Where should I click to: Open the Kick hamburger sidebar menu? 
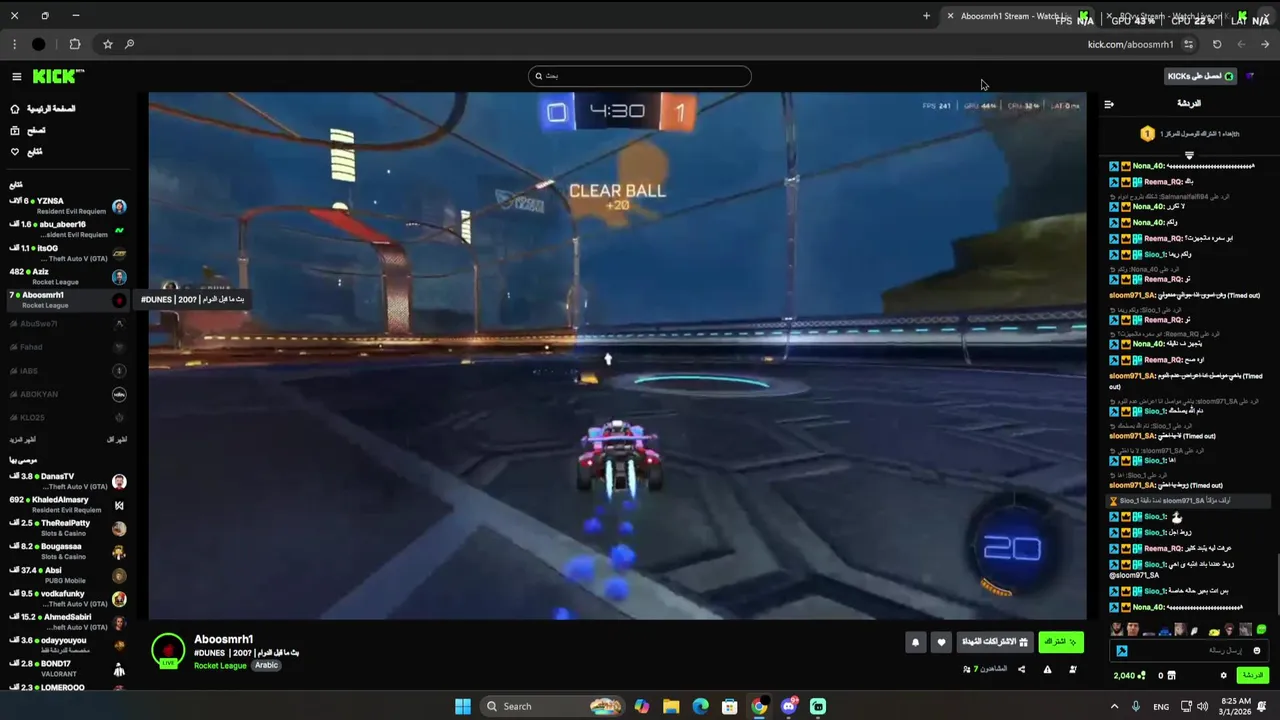click(x=16, y=76)
